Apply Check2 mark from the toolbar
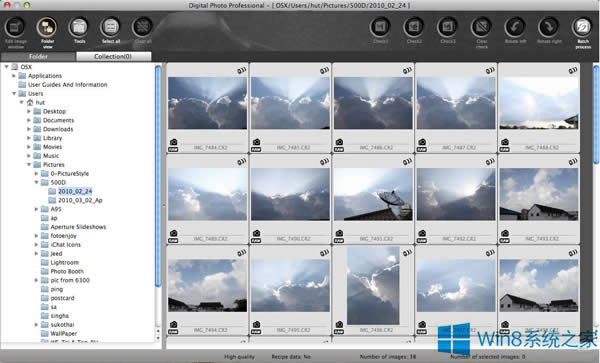The height and width of the screenshot is (363, 600). click(x=414, y=28)
